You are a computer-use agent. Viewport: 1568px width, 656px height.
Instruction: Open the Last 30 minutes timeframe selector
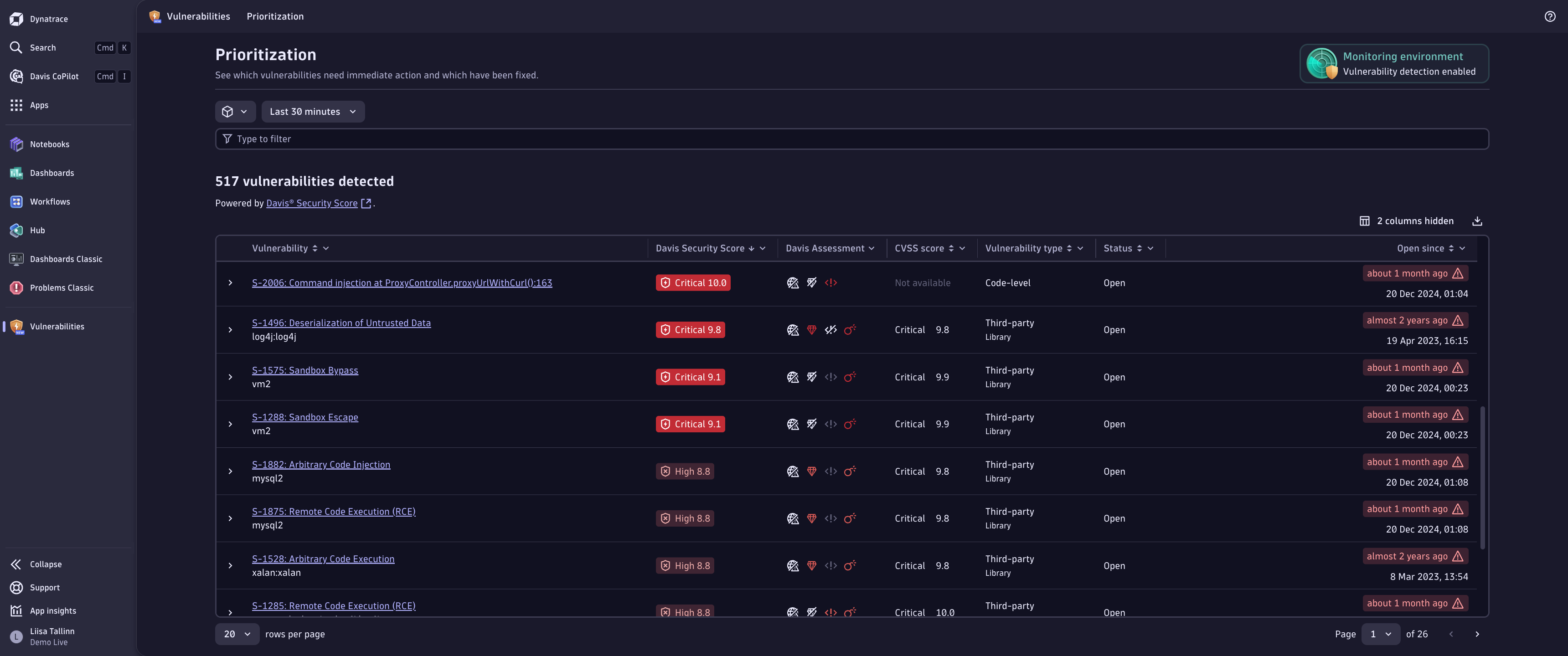(313, 111)
